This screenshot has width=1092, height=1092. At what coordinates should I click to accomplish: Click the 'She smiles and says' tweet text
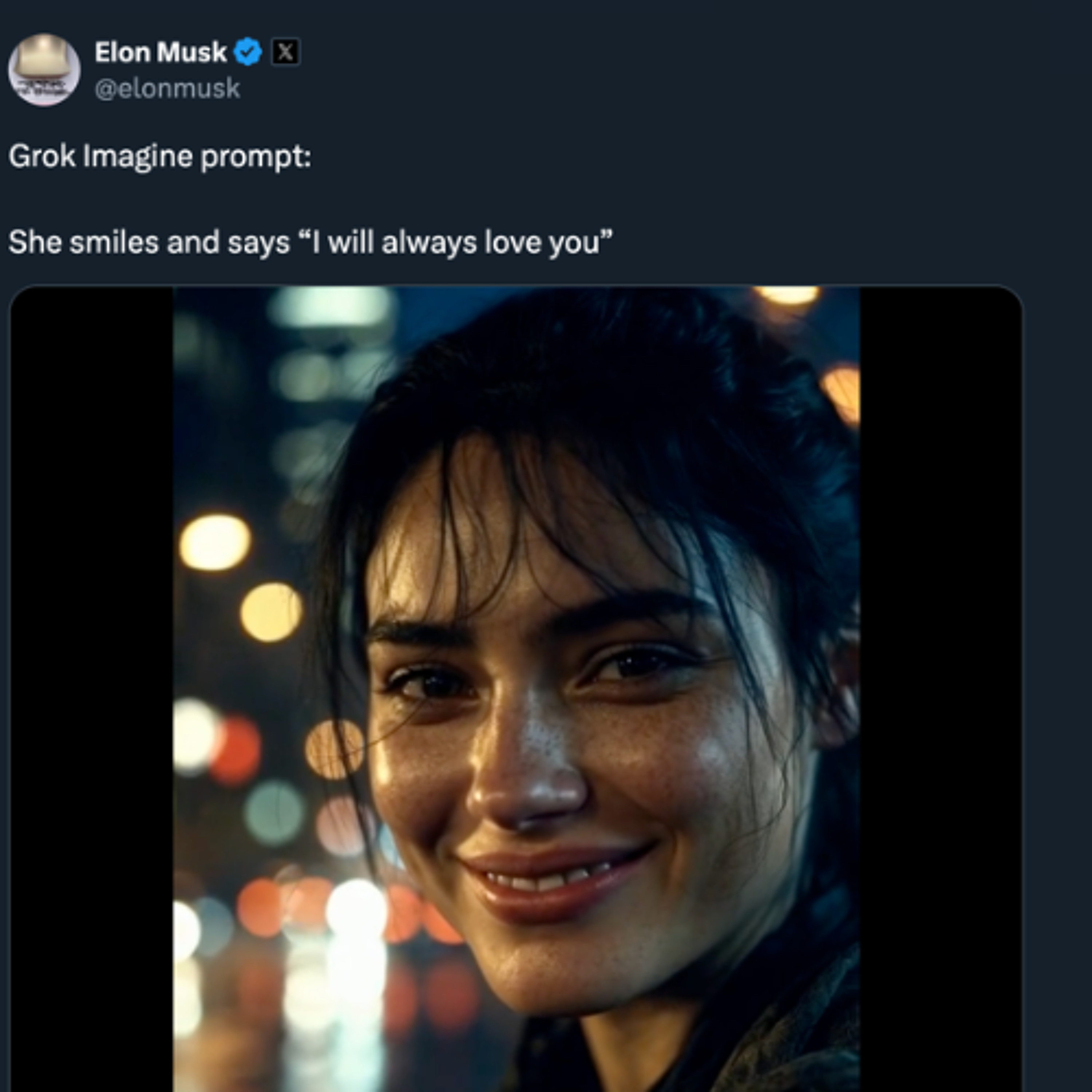coord(149,242)
